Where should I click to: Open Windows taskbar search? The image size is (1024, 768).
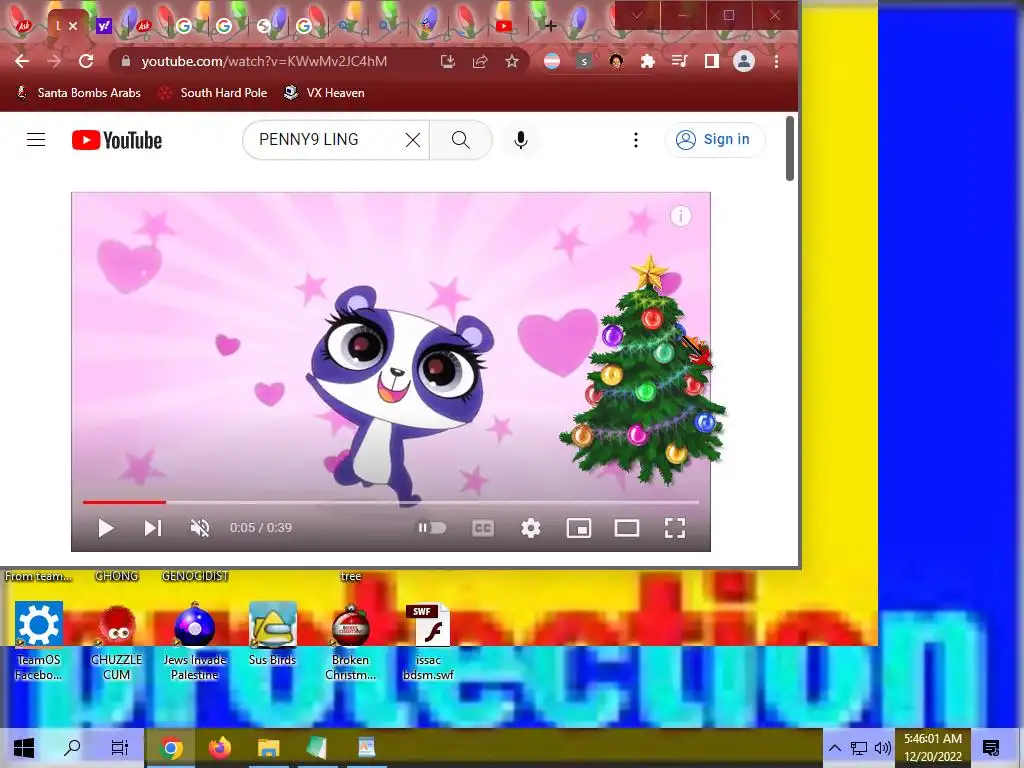pos(72,748)
